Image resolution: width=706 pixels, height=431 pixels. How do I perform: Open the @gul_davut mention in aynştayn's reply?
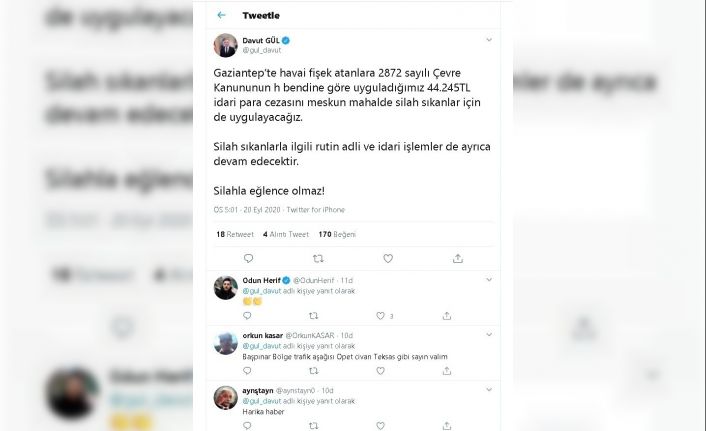pos(262,401)
